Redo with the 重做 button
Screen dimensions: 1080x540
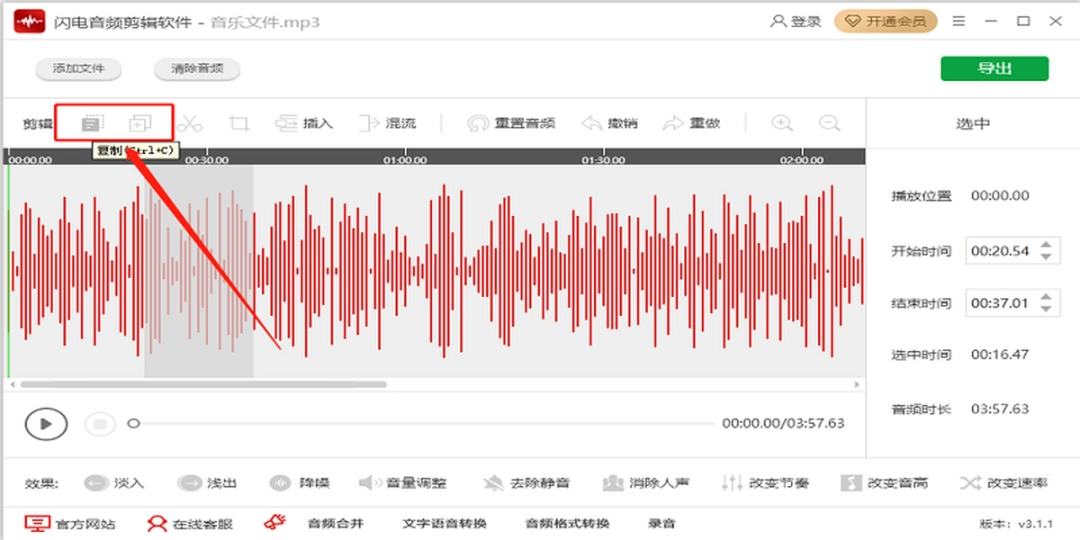(692, 124)
